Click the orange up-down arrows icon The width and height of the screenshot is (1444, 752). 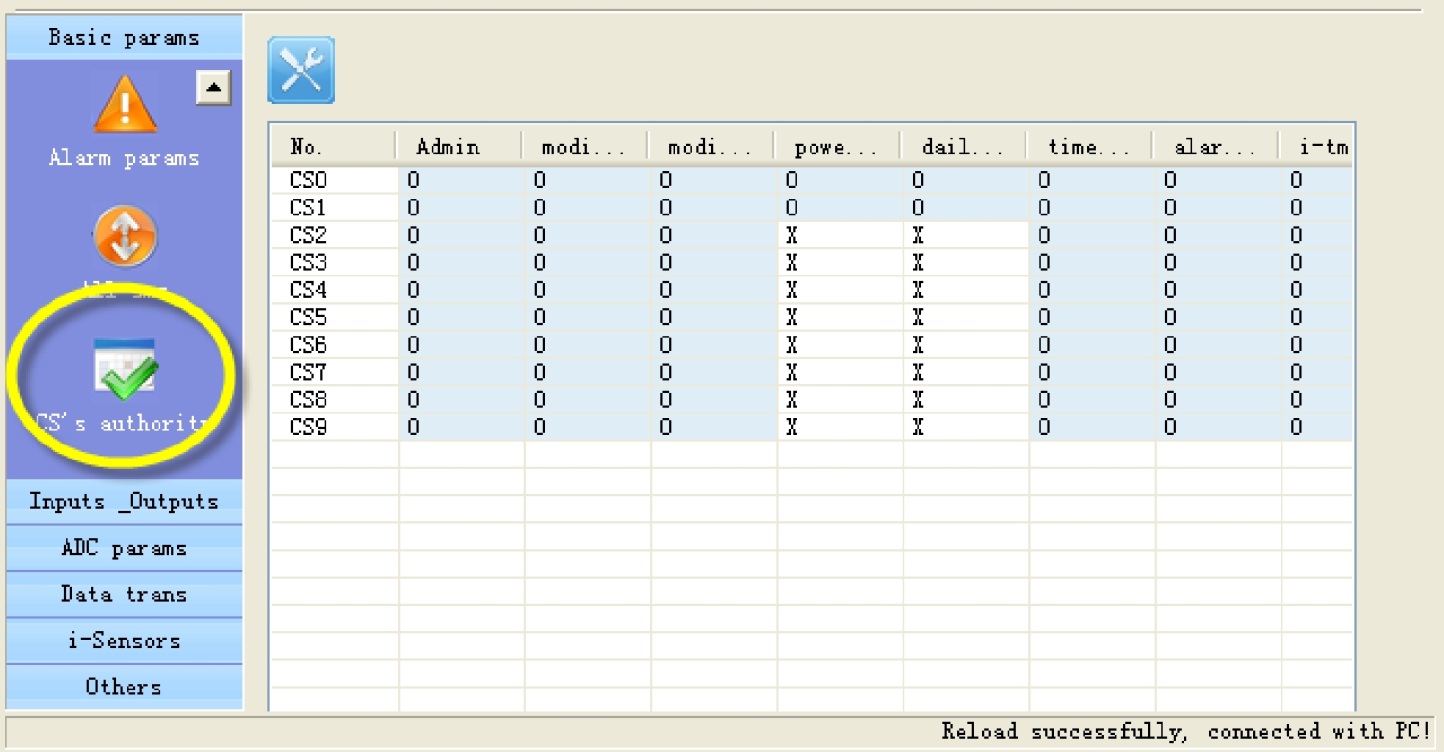point(125,237)
